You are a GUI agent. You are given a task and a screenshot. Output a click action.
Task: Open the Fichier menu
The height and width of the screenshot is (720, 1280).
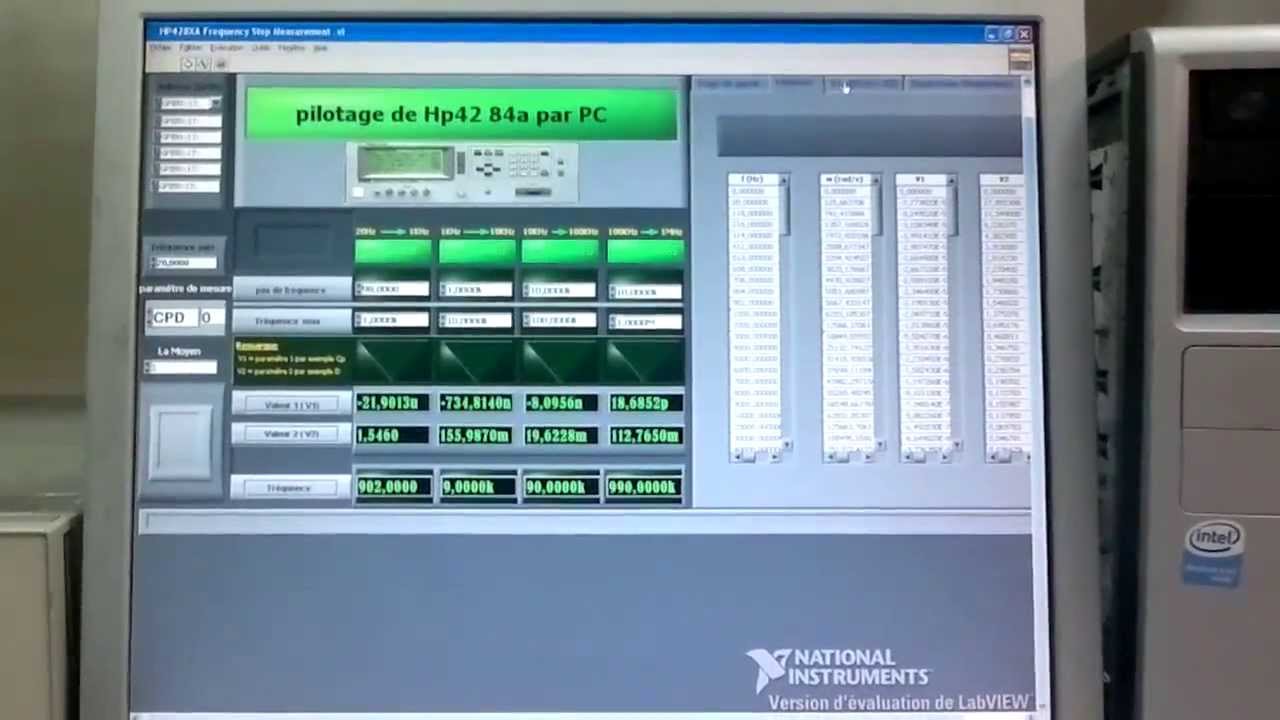(x=161, y=47)
